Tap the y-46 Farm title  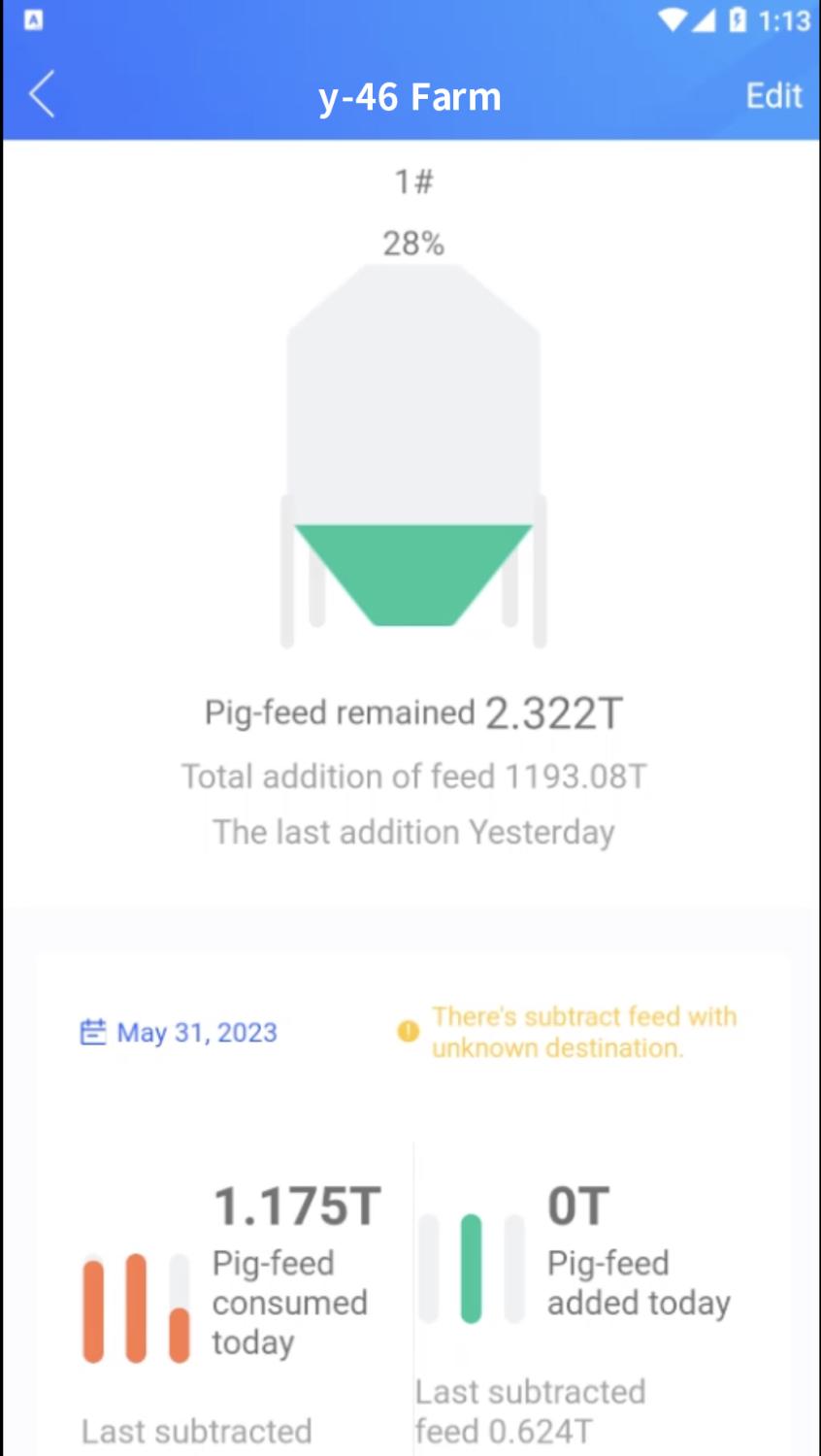[410, 97]
